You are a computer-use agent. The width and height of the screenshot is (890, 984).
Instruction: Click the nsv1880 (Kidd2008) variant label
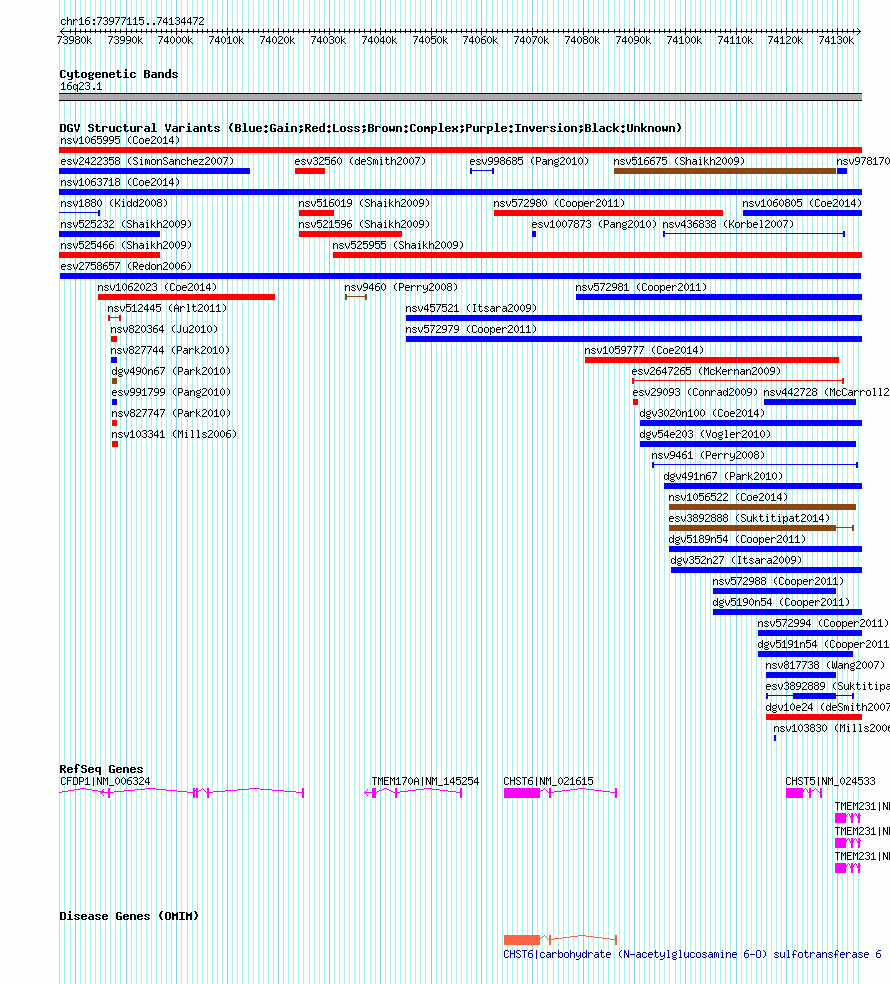click(114, 203)
